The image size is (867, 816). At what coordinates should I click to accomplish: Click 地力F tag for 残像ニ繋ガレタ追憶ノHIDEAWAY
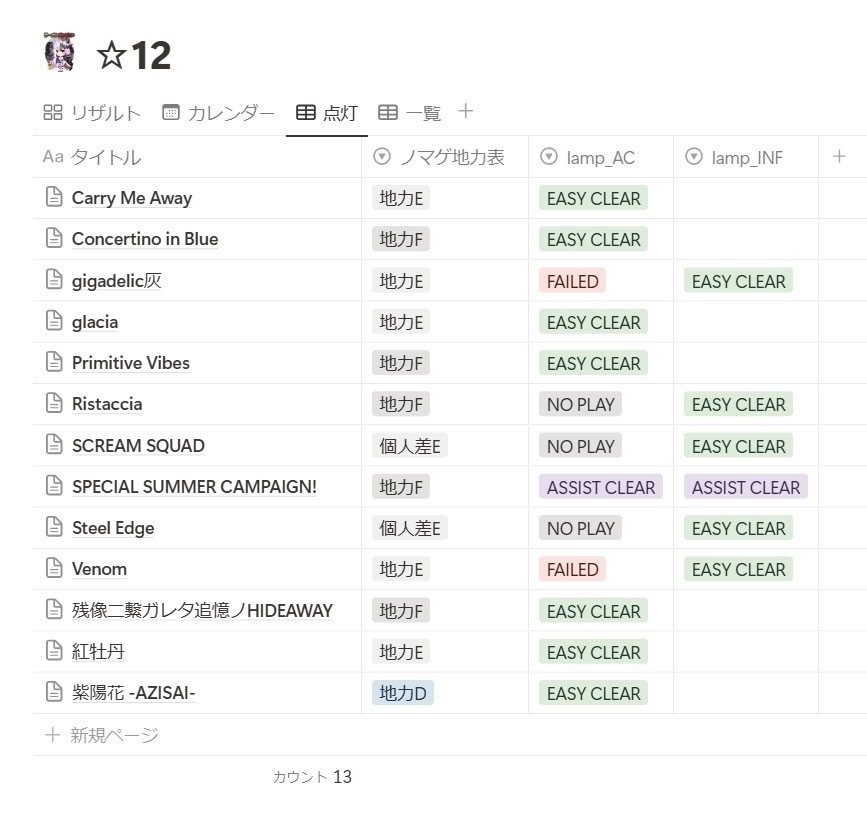click(401, 610)
